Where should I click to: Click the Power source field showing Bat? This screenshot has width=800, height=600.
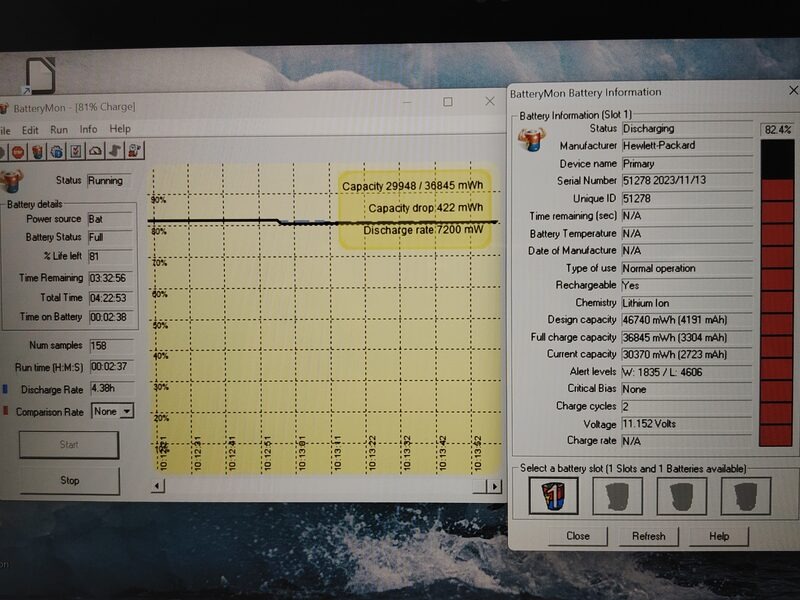point(109,219)
